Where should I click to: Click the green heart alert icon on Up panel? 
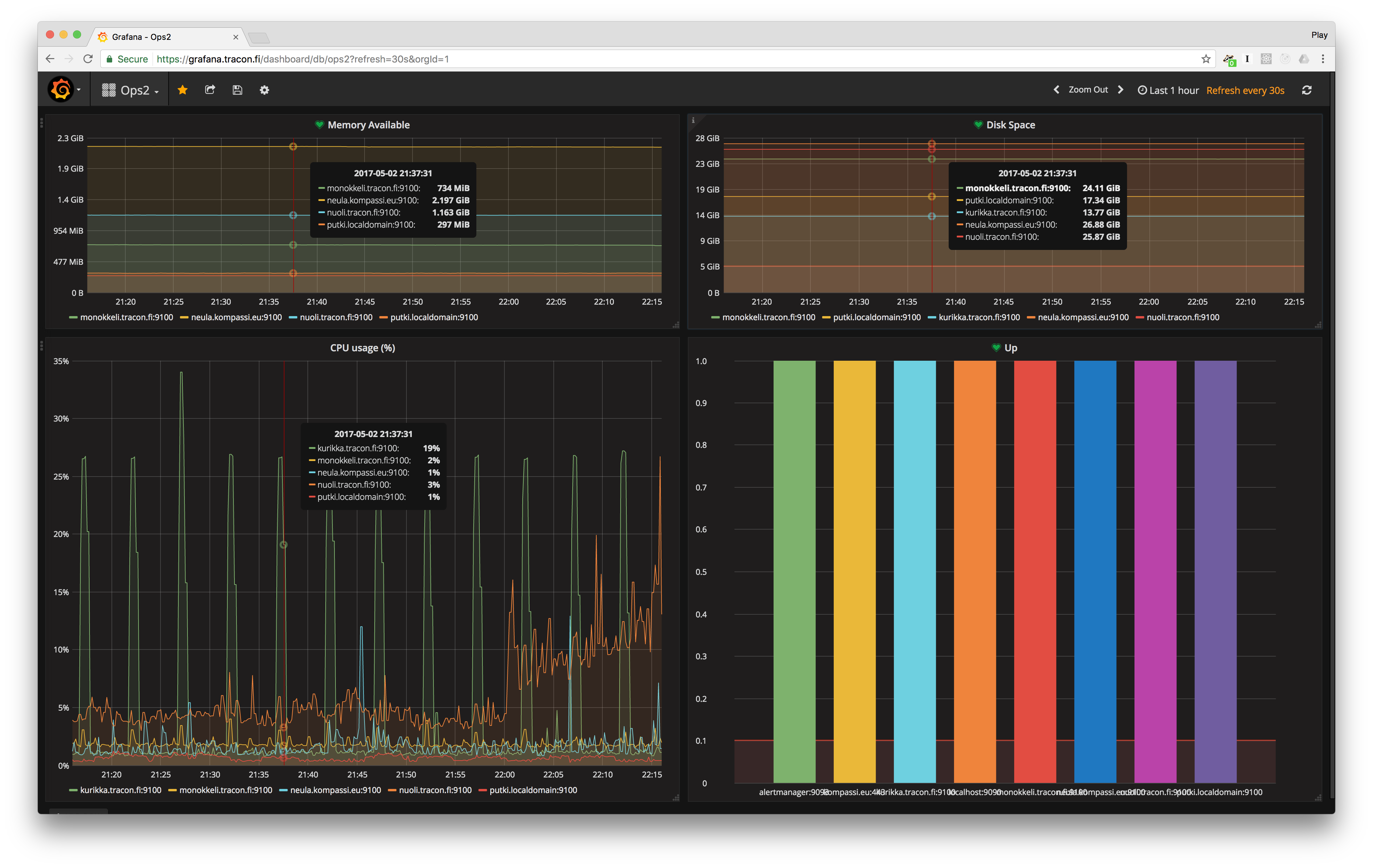[996, 348]
